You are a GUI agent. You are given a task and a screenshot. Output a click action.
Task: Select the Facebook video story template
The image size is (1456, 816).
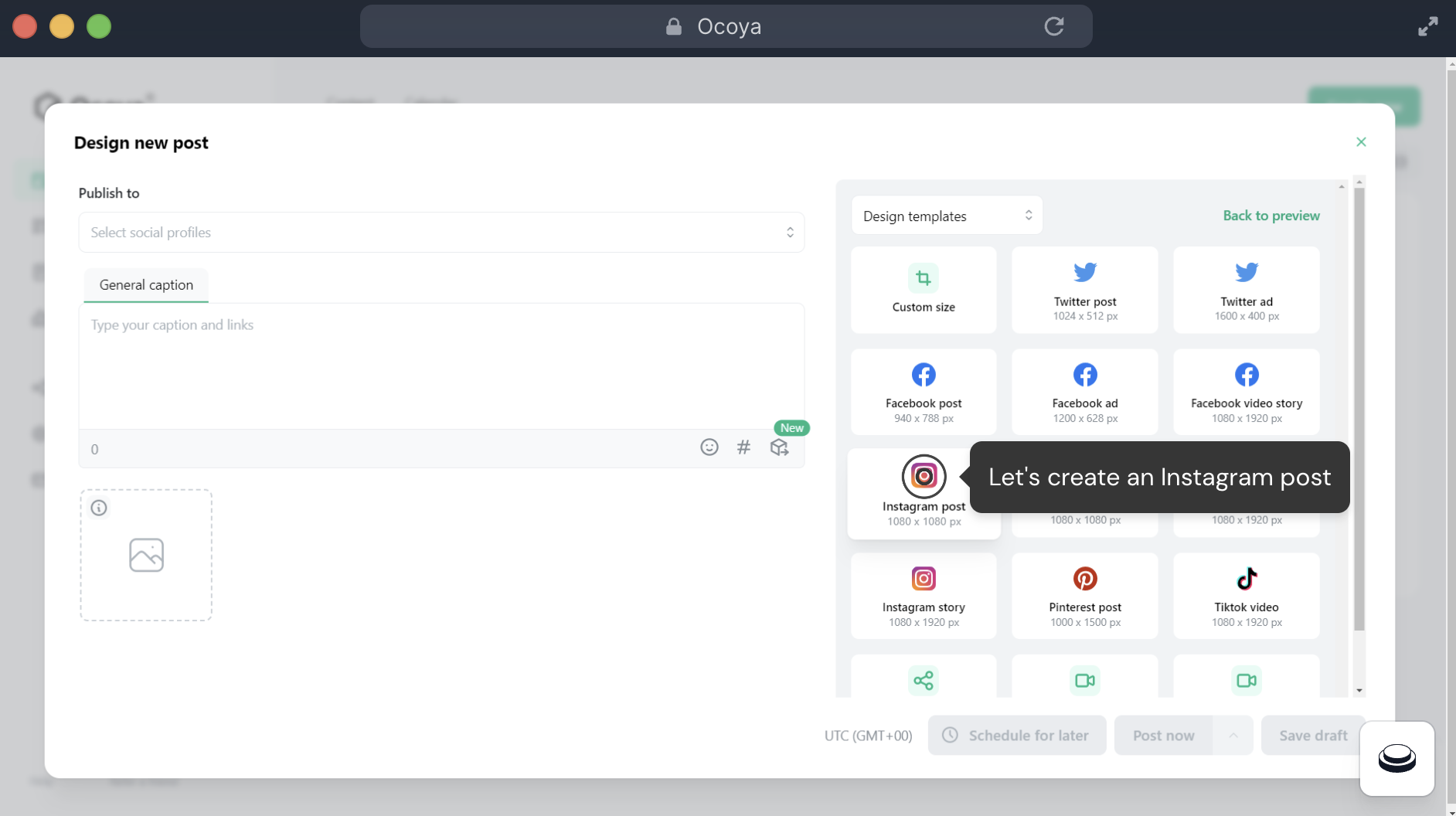(1246, 392)
